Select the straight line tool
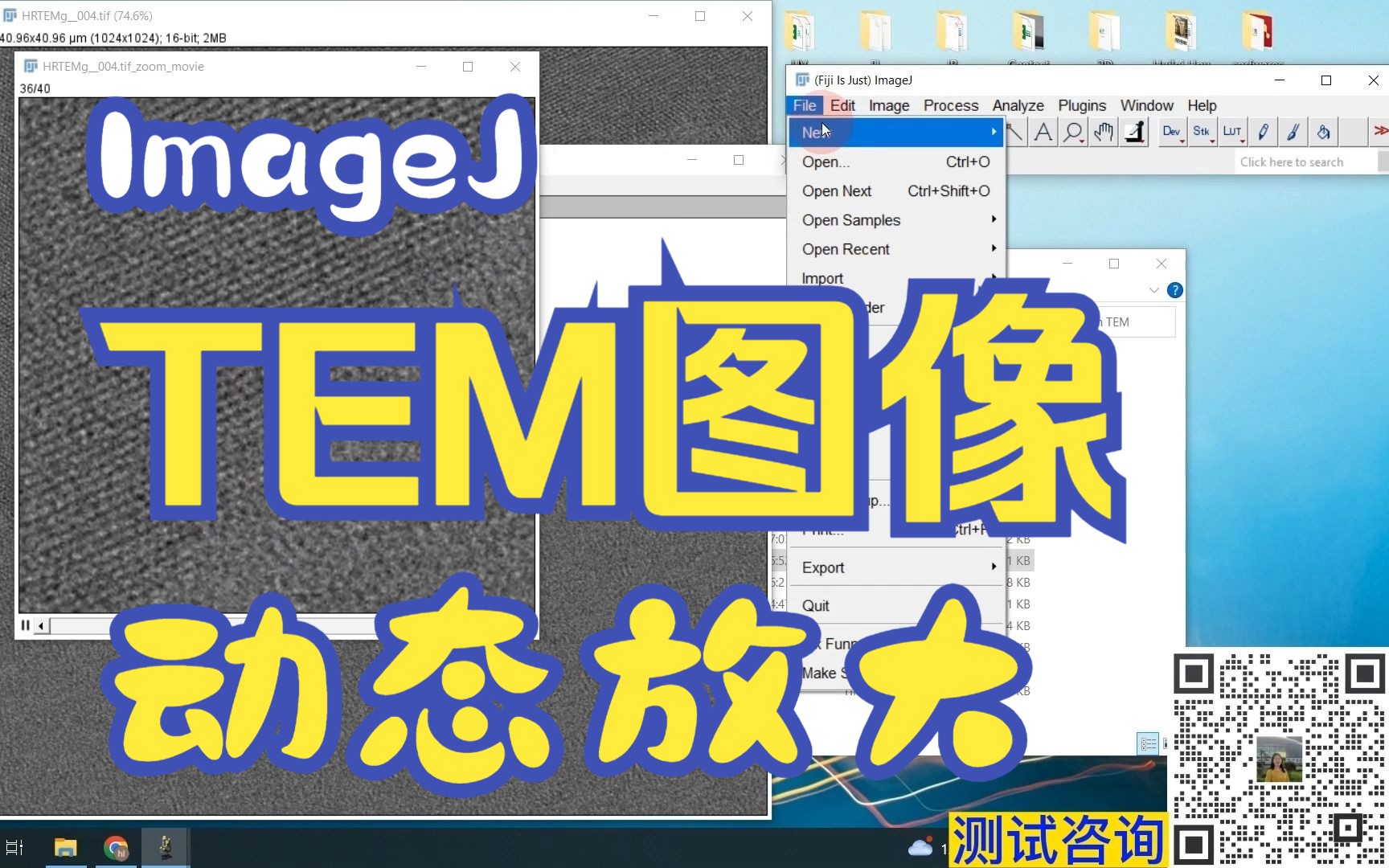Viewport: 1389px width, 868px height. tap(1014, 131)
